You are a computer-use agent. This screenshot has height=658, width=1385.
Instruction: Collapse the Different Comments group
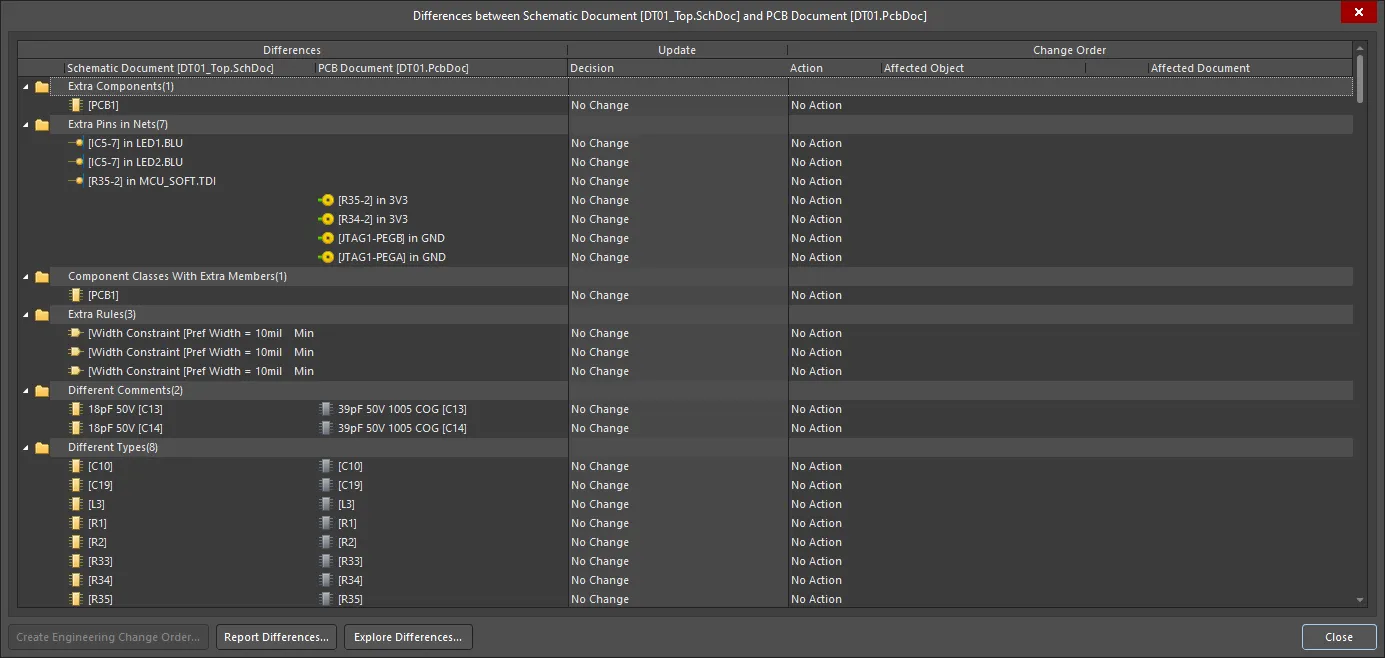(25, 391)
